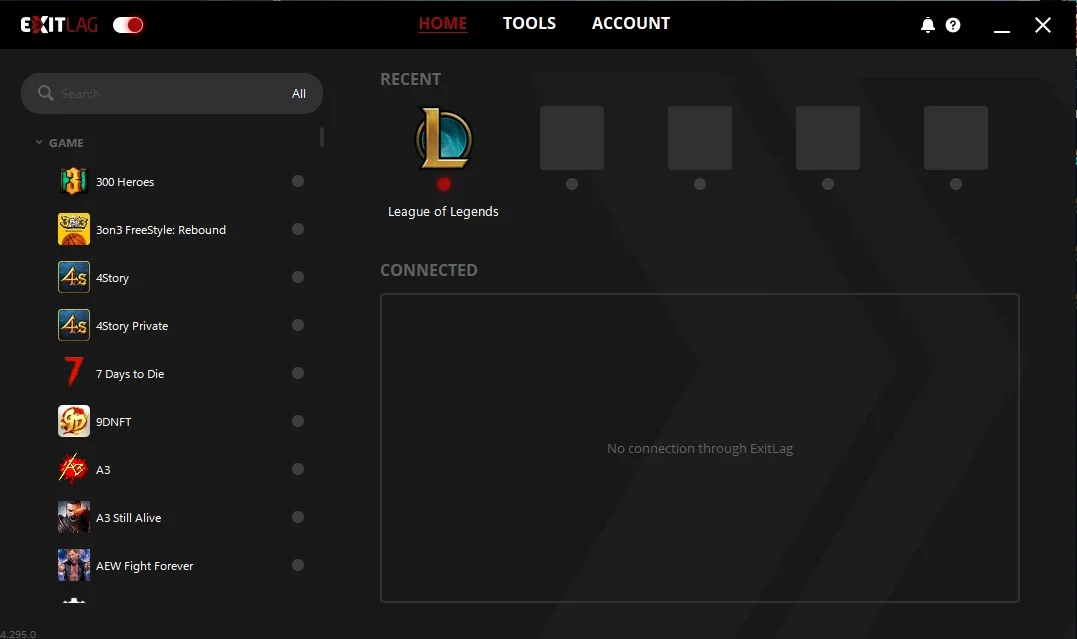
Task: Click the A3 Still Alive name
Action: pyautogui.click(x=128, y=518)
